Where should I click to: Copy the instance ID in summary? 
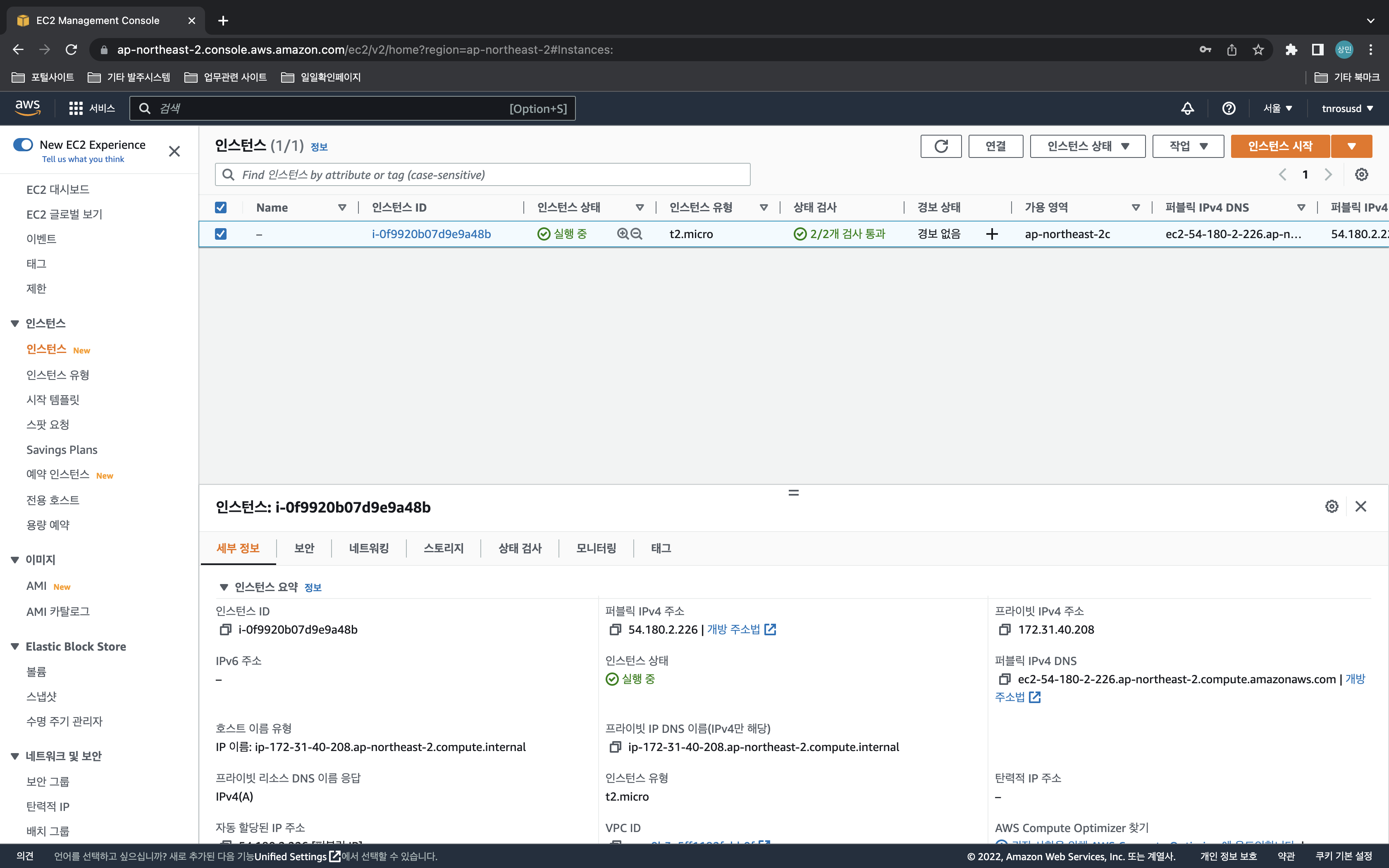point(226,630)
